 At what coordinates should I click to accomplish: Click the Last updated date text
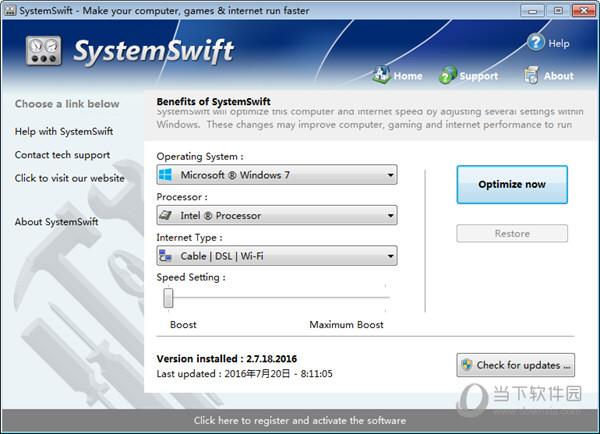tap(245, 374)
